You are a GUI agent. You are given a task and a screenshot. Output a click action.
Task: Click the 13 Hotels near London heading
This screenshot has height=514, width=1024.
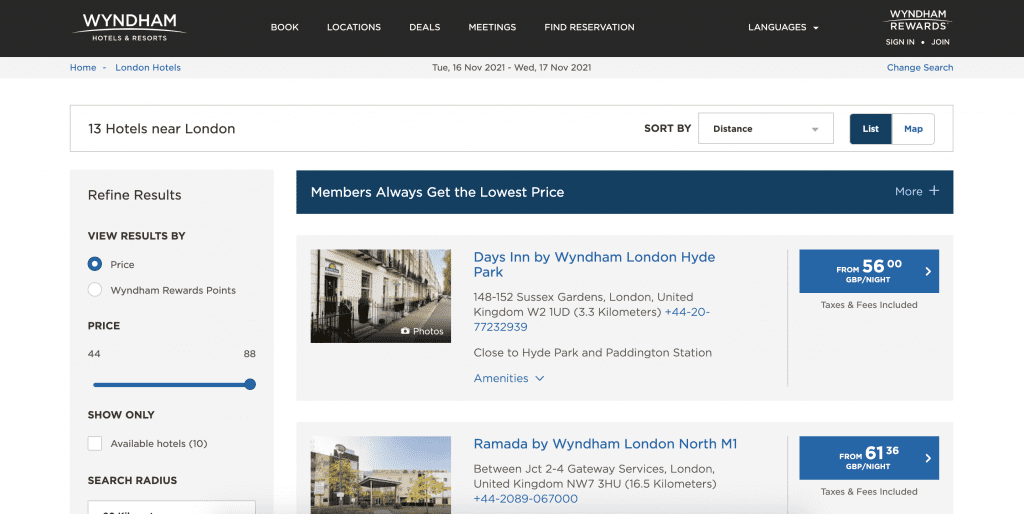[x=161, y=129]
